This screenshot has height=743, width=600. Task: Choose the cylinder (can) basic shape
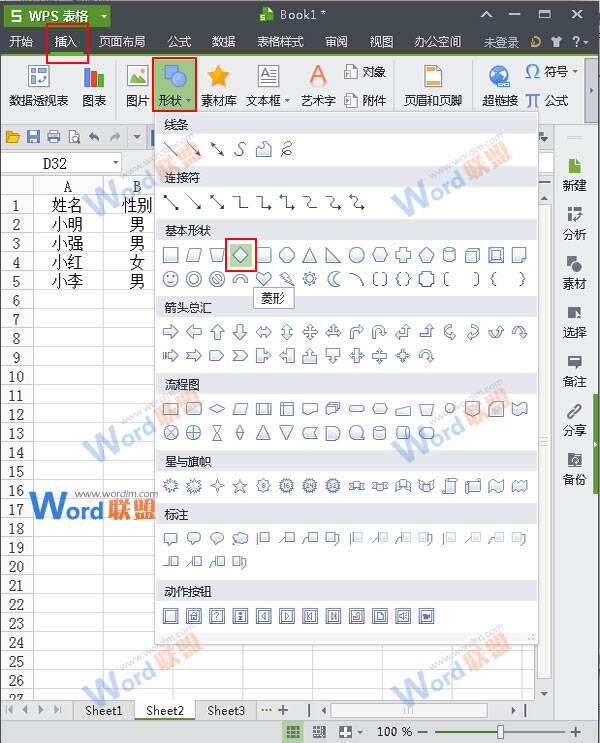[x=449, y=255]
